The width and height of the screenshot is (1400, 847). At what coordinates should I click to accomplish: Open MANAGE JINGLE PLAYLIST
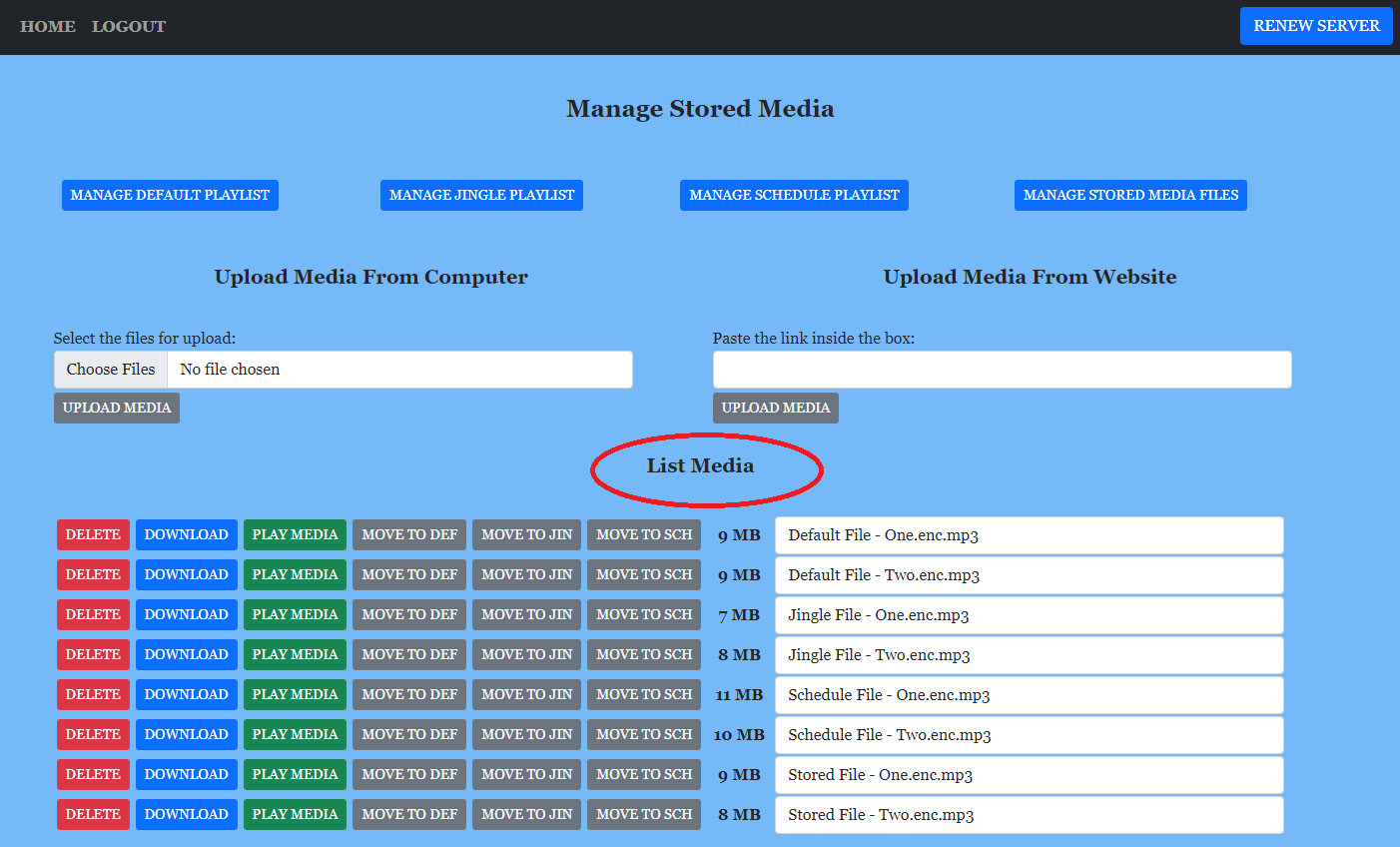481,195
